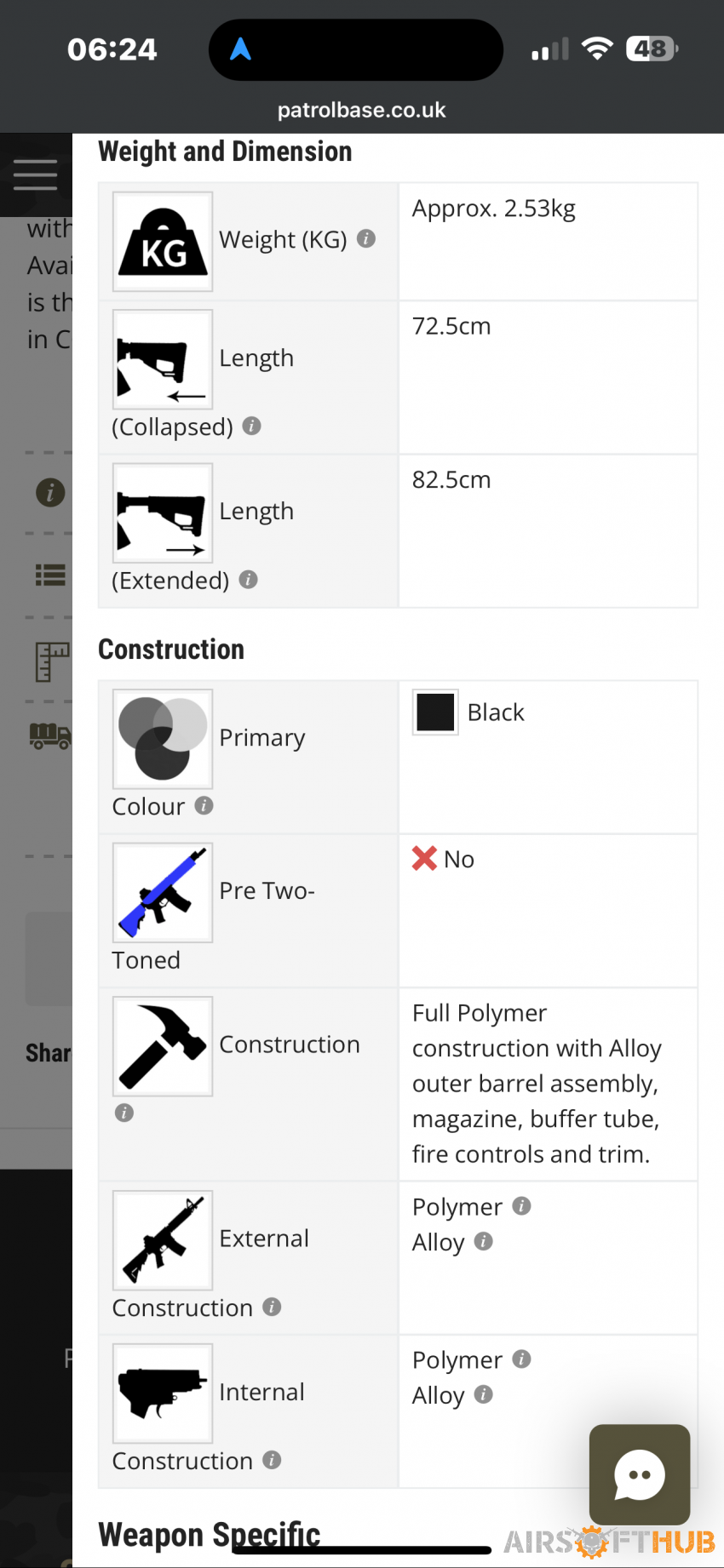Select the delivery truck sidebar icon

pos(50,735)
